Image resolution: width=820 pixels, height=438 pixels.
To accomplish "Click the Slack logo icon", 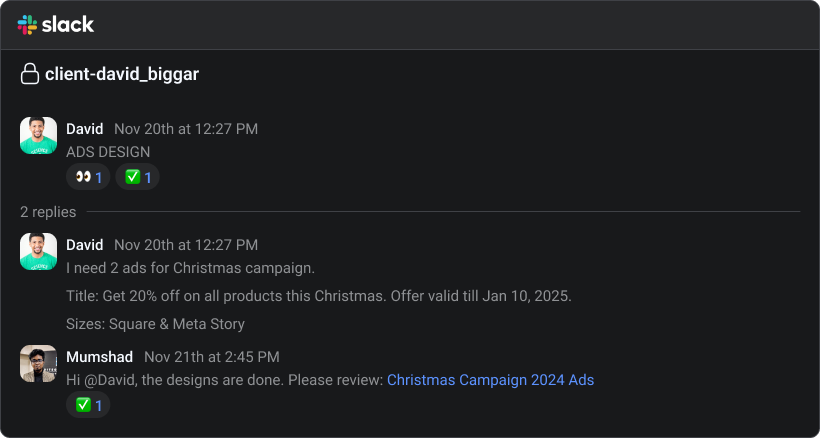I will point(27,24).
